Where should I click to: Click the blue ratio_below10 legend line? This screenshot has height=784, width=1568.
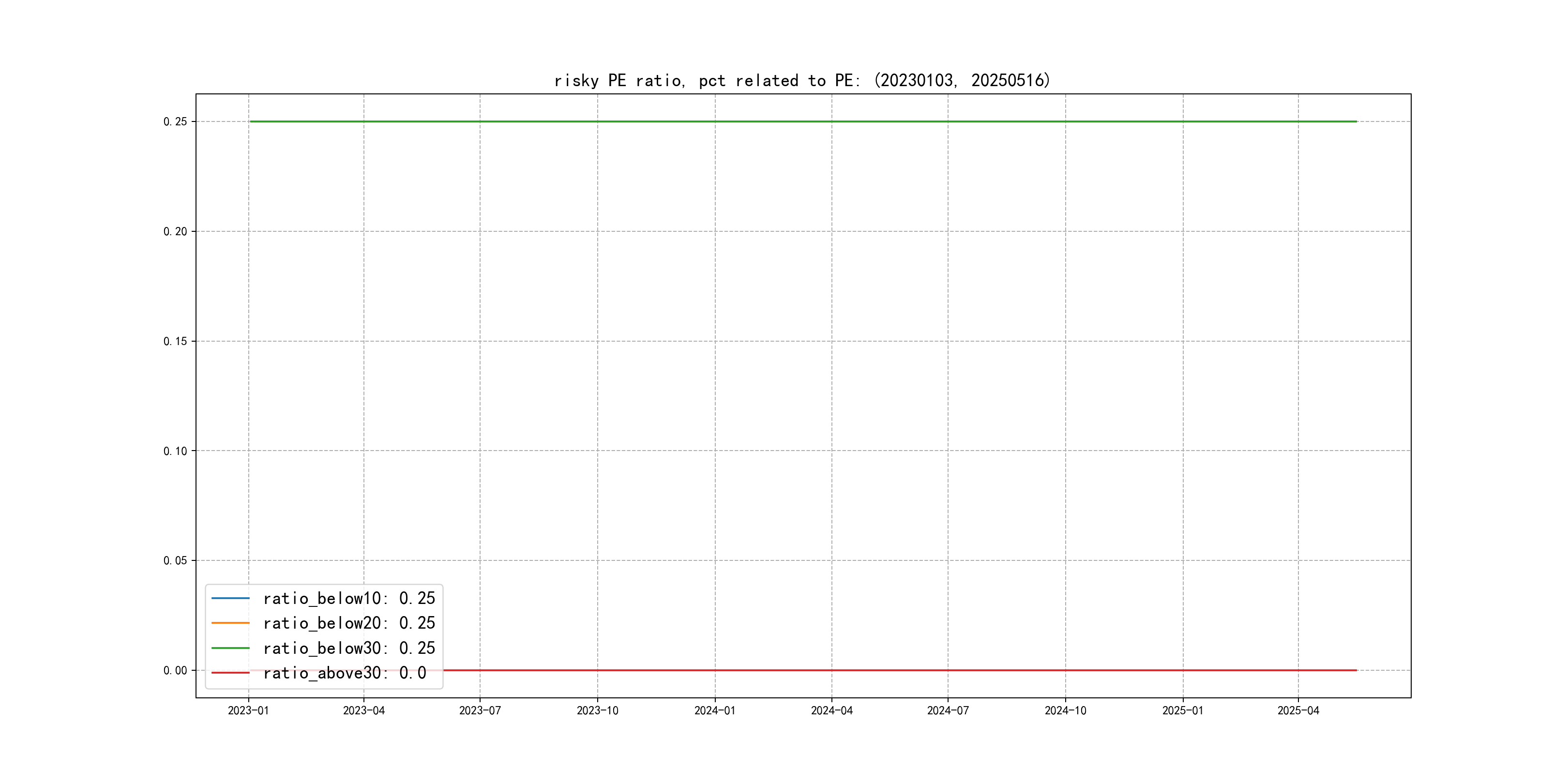[230, 598]
